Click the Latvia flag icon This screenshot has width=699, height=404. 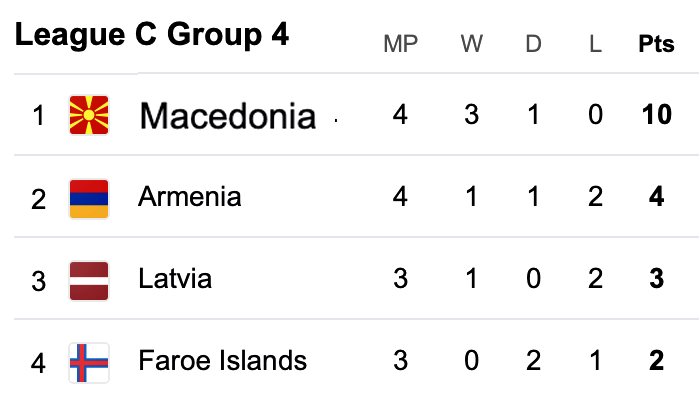(89, 278)
